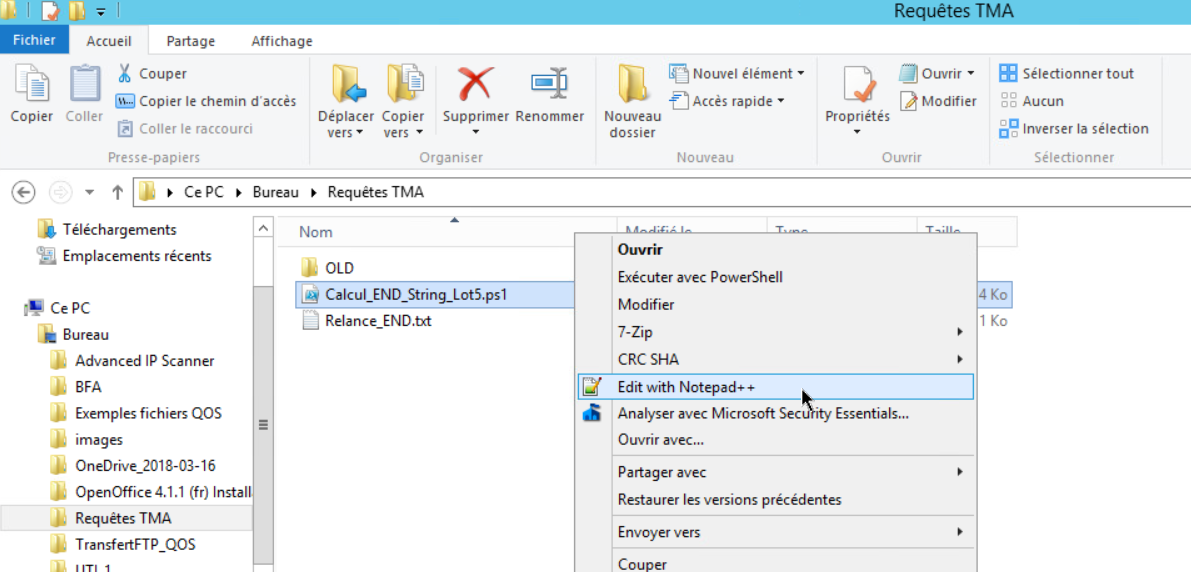The image size is (1191, 572).
Task: Click the Renommer icon
Action: [549, 85]
